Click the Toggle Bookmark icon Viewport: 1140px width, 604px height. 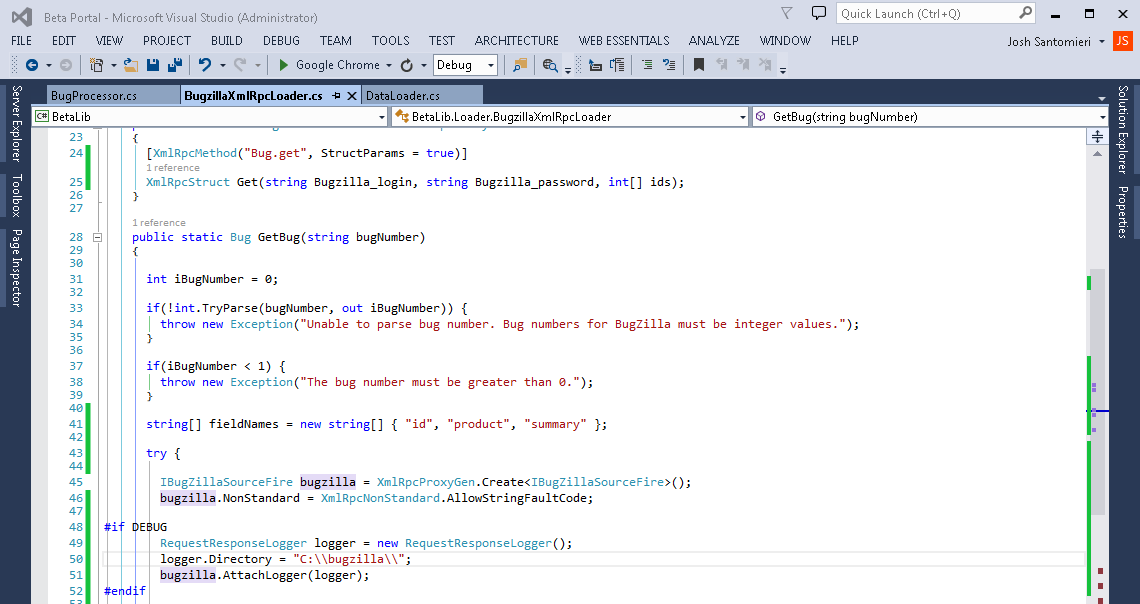pyautogui.click(x=698, y=66)
